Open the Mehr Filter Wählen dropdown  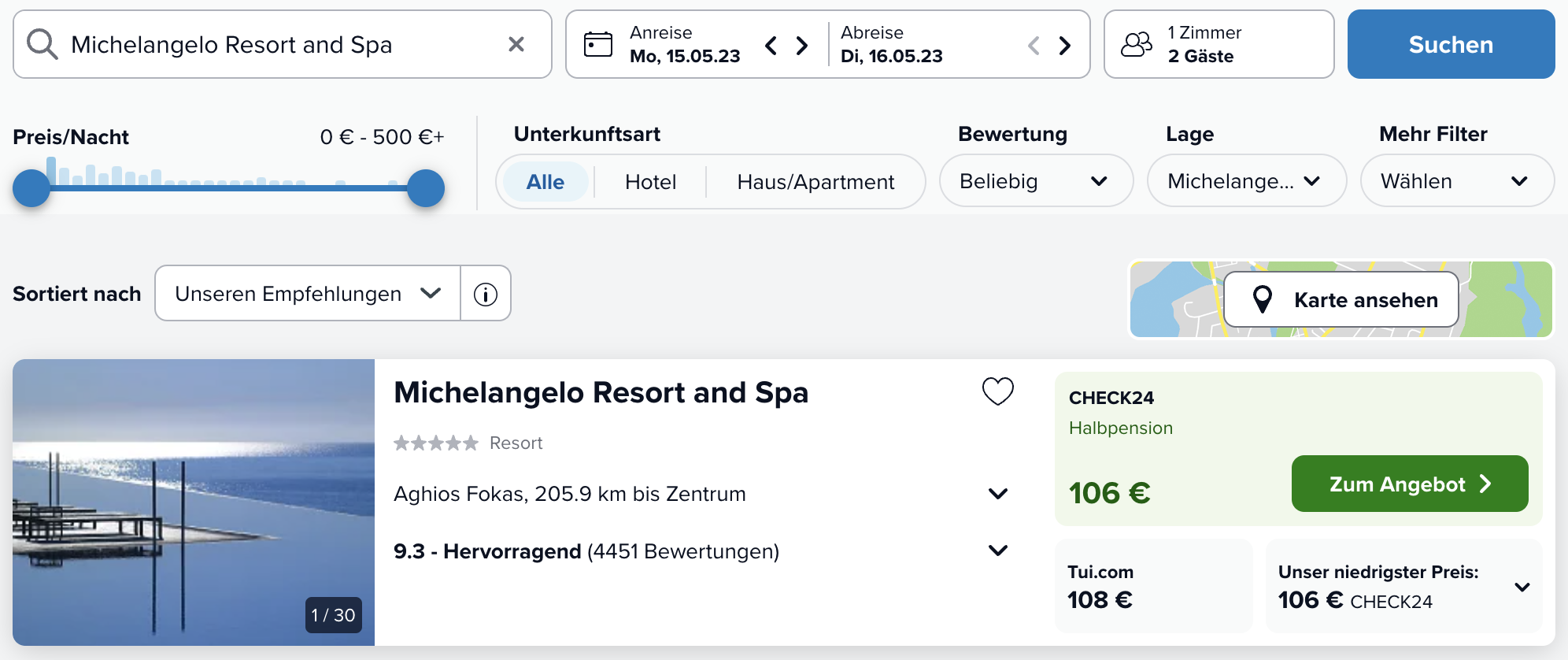(1457, 181)
